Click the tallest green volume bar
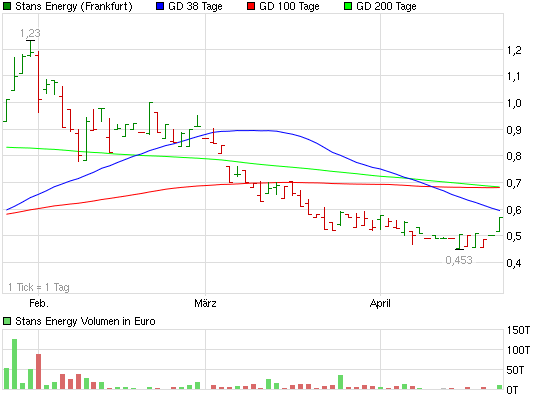Viewport: 545px width, 398px height. tap(15, 364)
